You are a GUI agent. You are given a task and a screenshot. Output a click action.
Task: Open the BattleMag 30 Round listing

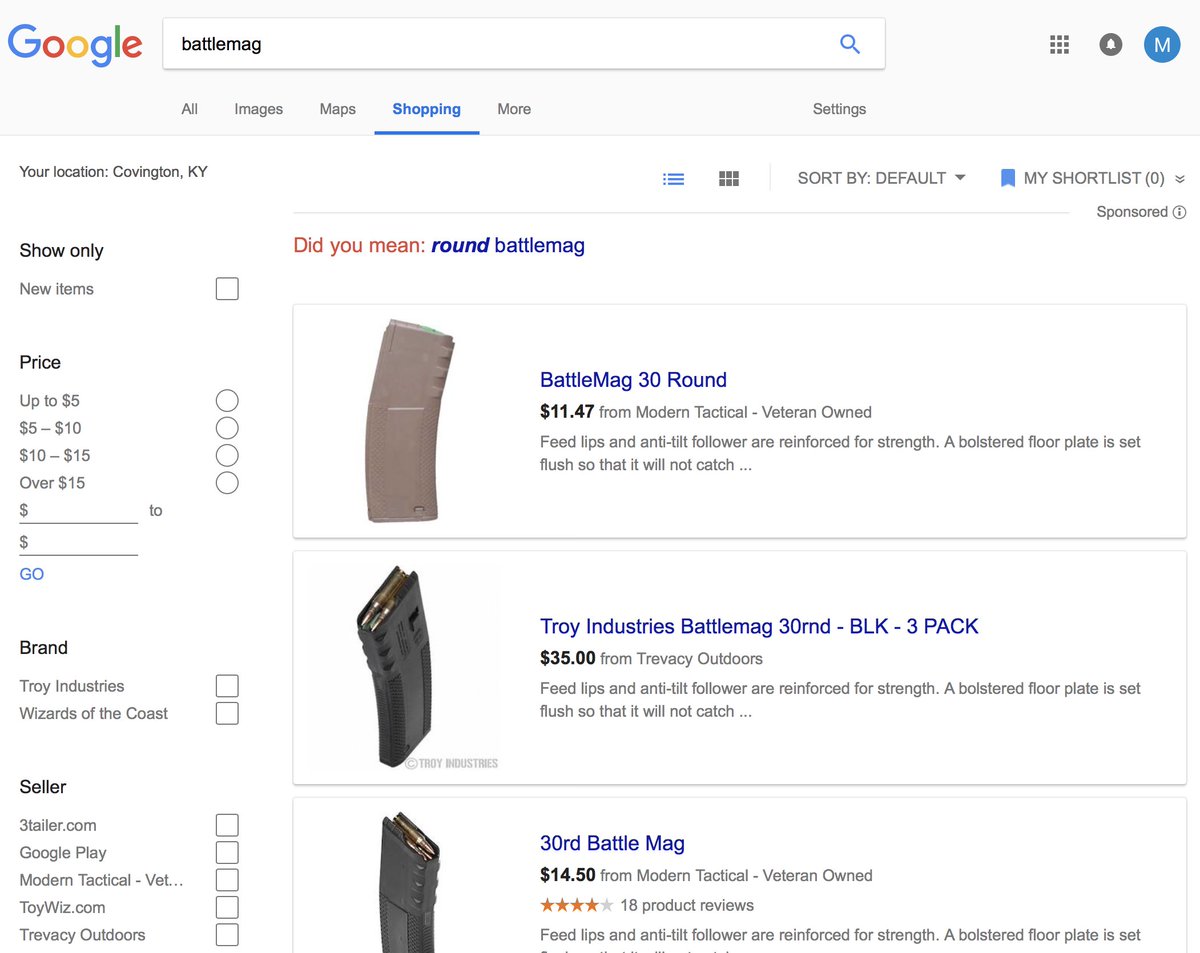(x=633, y=380)
